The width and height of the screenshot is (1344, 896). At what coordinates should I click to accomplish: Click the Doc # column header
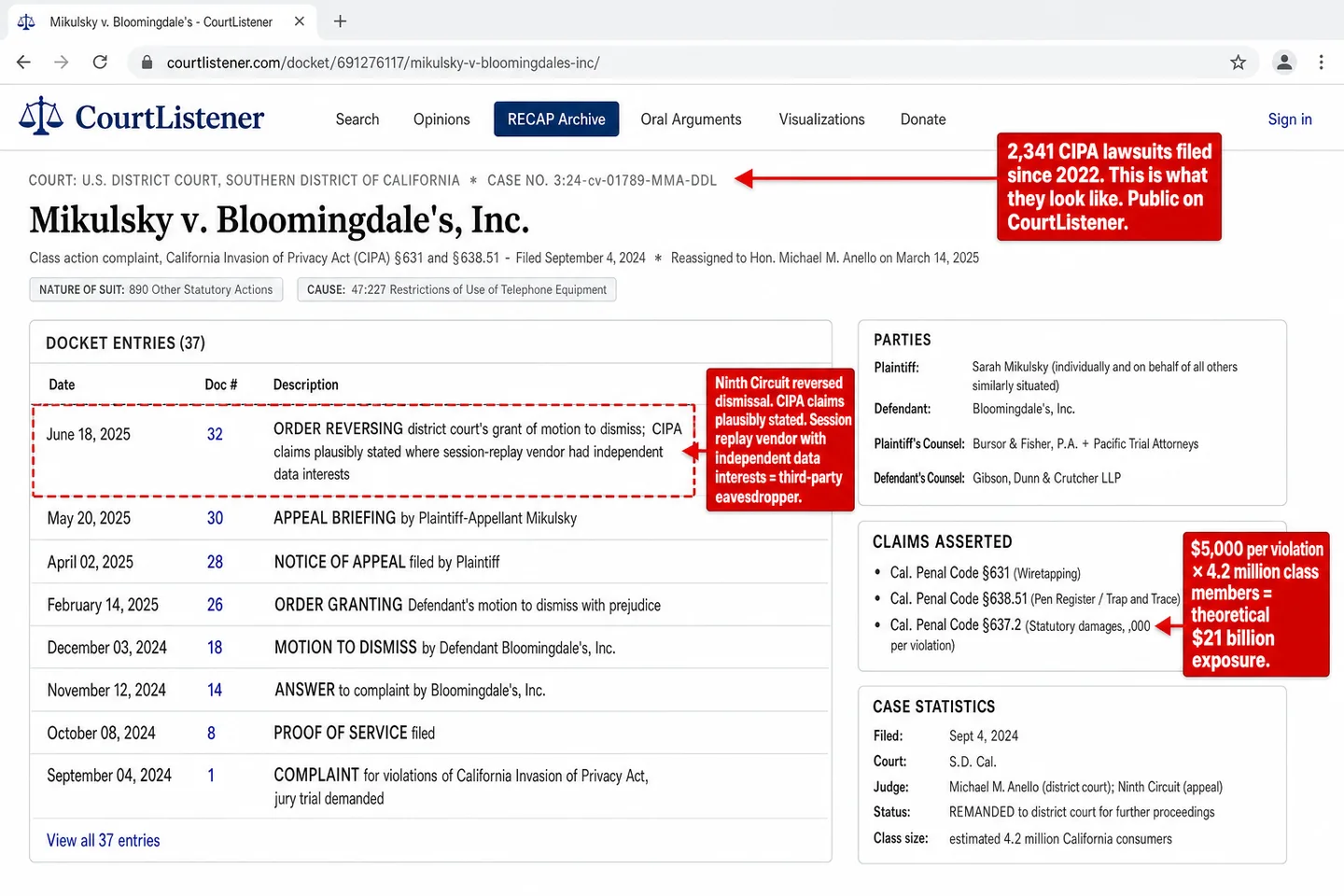point(221,385)
